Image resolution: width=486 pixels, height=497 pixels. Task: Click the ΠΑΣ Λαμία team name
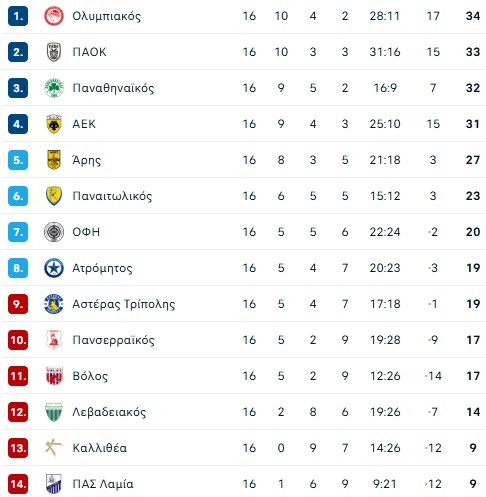coord(103,484)
